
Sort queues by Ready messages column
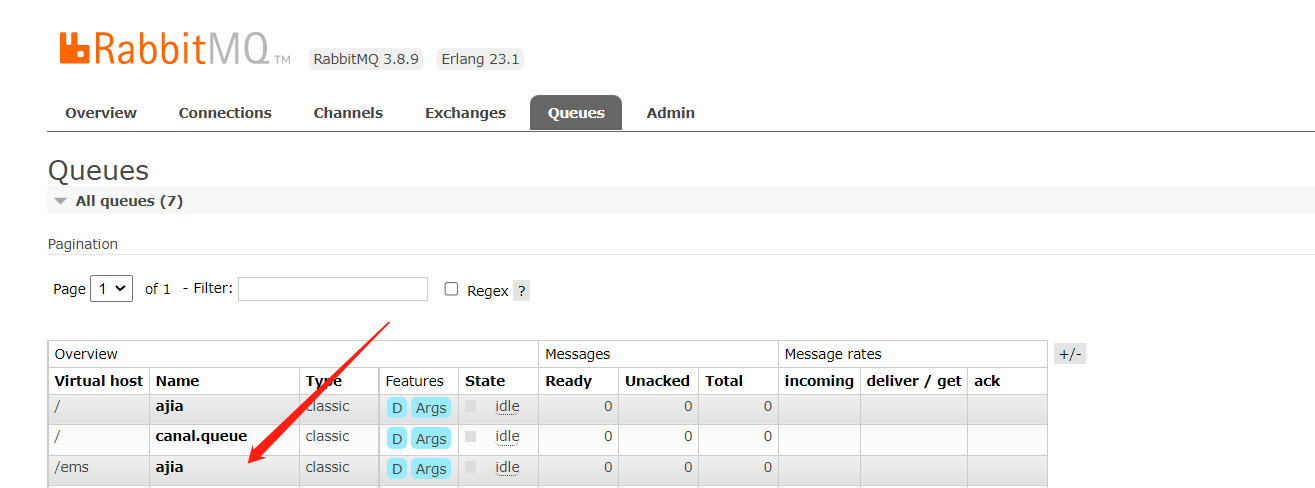tap(568, 381)
